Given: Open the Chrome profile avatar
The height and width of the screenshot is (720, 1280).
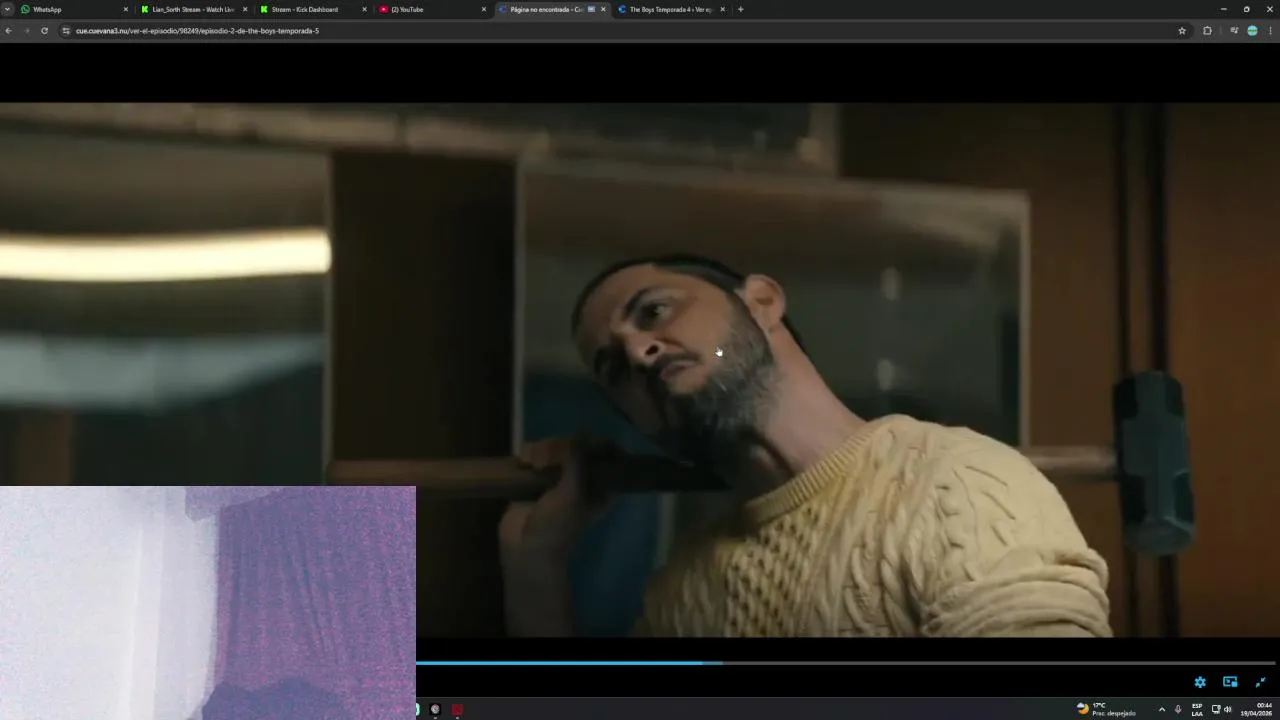Looking at the screenshot, I should (x=1252, y=31).
